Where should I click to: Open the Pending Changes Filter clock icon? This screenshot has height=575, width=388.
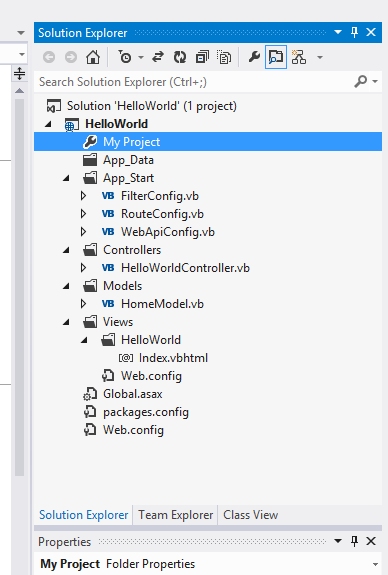125,57
